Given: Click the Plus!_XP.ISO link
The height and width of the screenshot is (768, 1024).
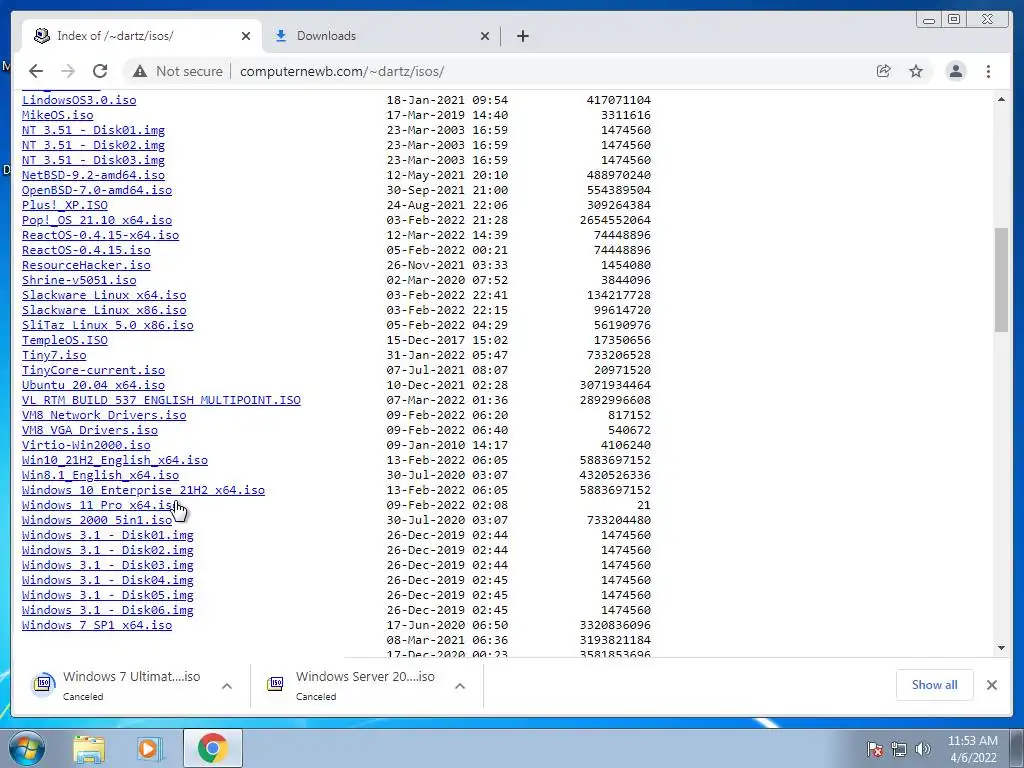Looking at the screenshot, I should click(x=65, y=205).
